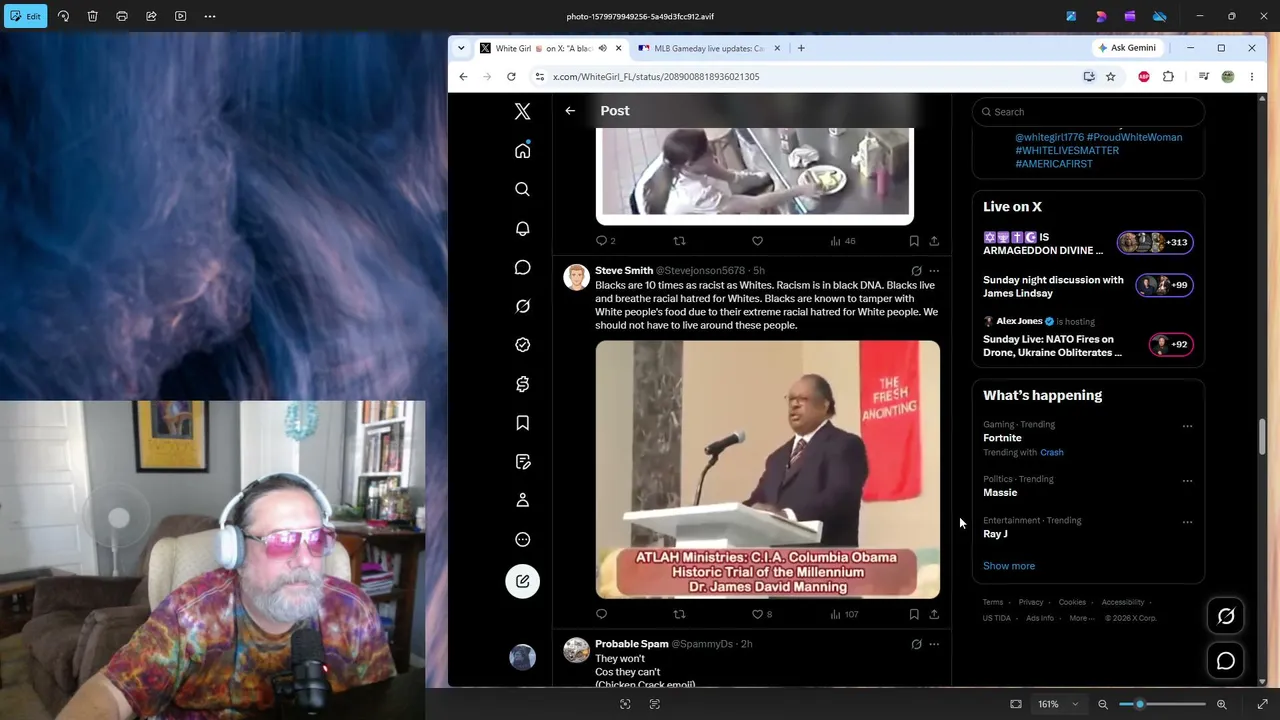Bookmark Steve Smith's reply
The height and width of the screenshot is (720, 1280).
point(914,614)
